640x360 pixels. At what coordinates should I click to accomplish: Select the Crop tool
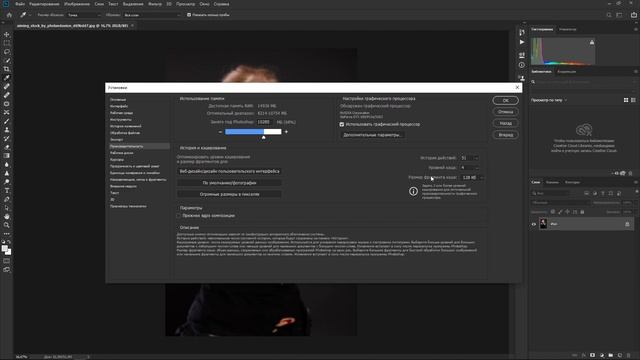point(7,69)
